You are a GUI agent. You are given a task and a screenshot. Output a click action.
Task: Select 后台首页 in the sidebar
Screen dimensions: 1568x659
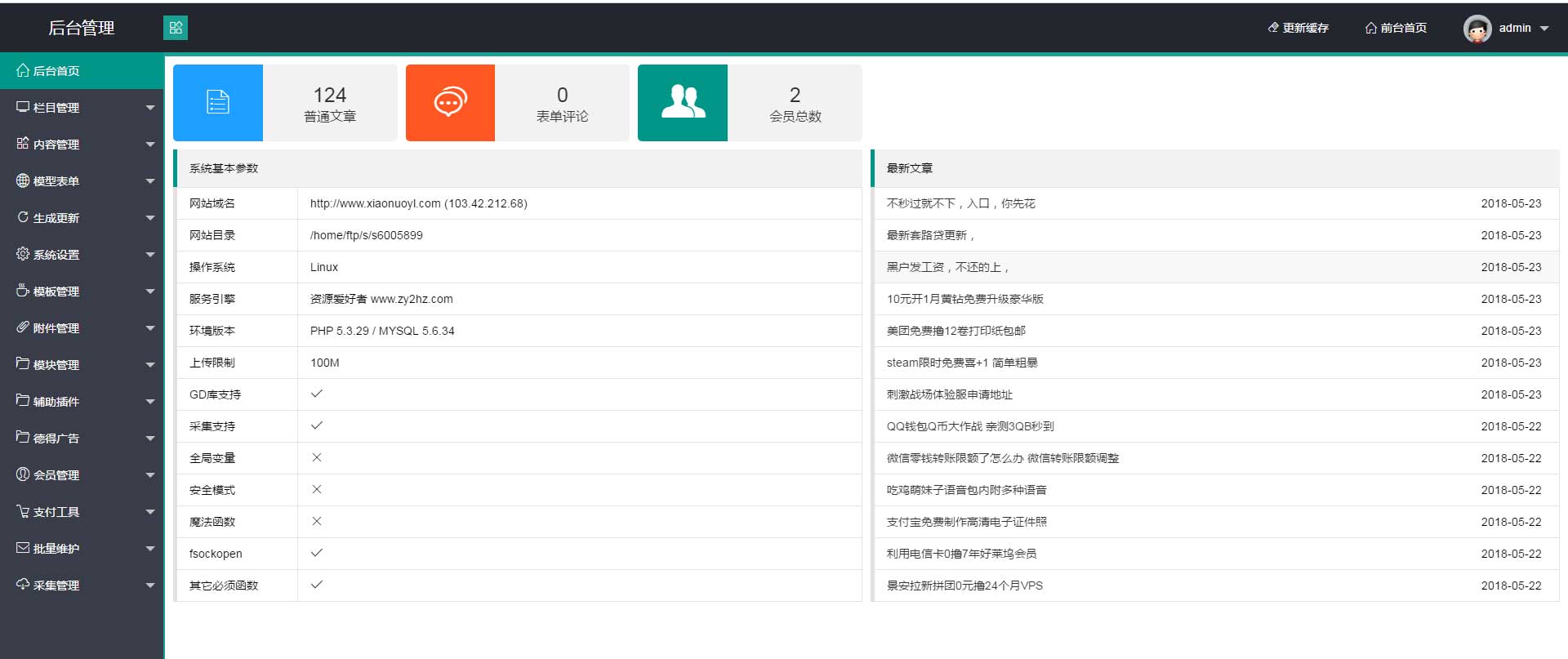point(56,71)
